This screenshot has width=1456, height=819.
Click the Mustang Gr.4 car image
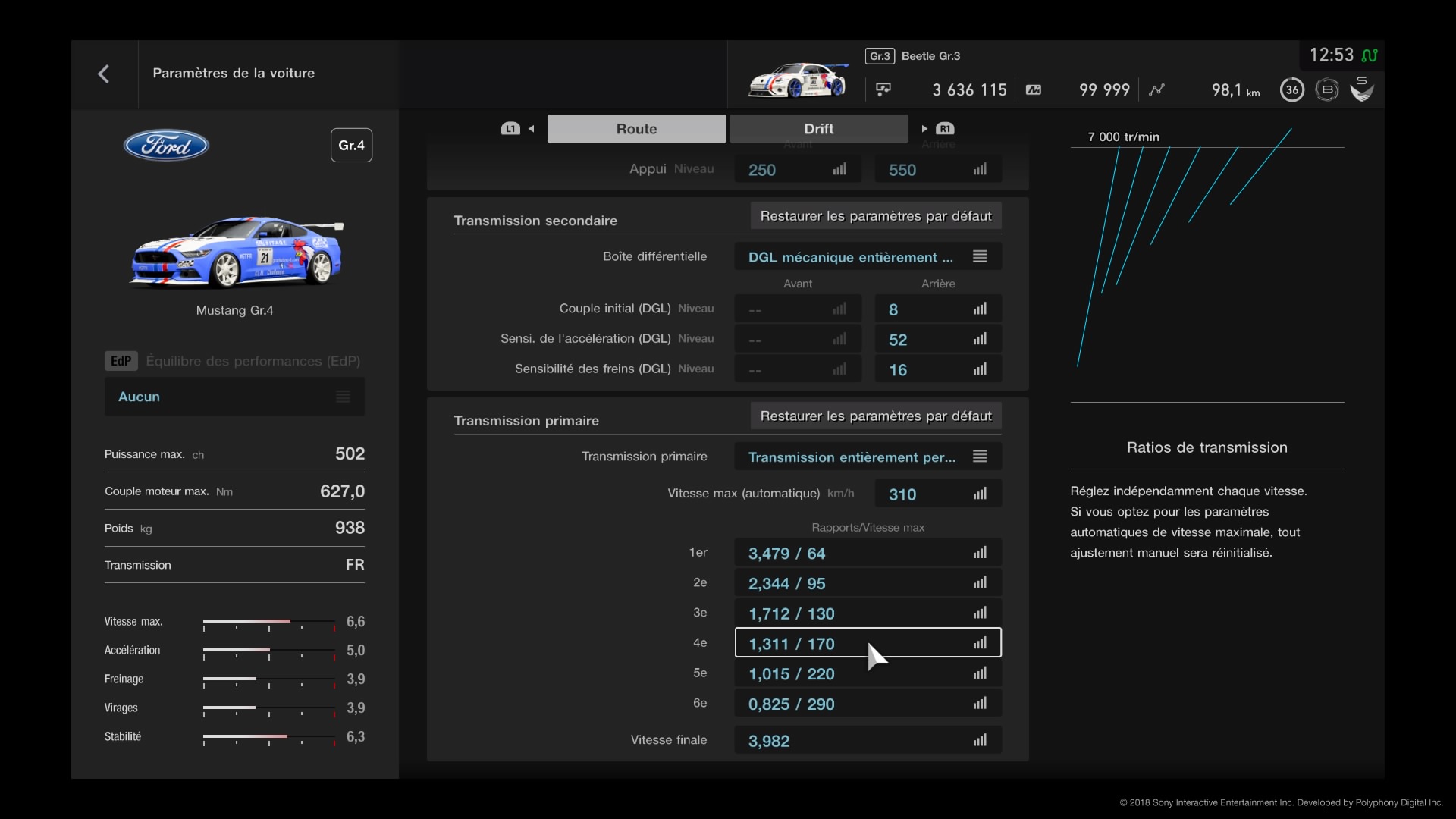(237, 253)
